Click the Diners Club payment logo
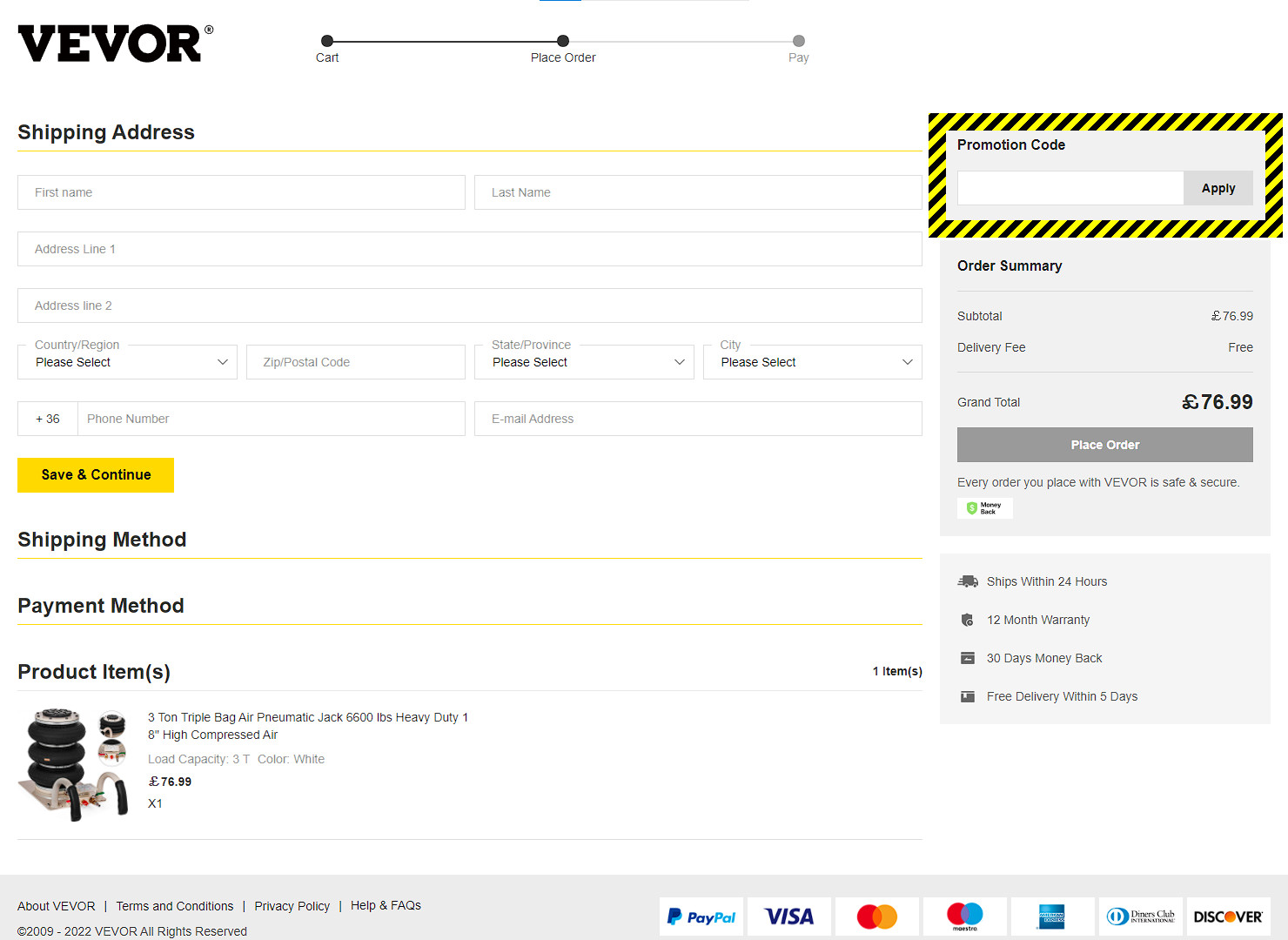Viewport: 1288px width, 940px height. (1140, 916)
